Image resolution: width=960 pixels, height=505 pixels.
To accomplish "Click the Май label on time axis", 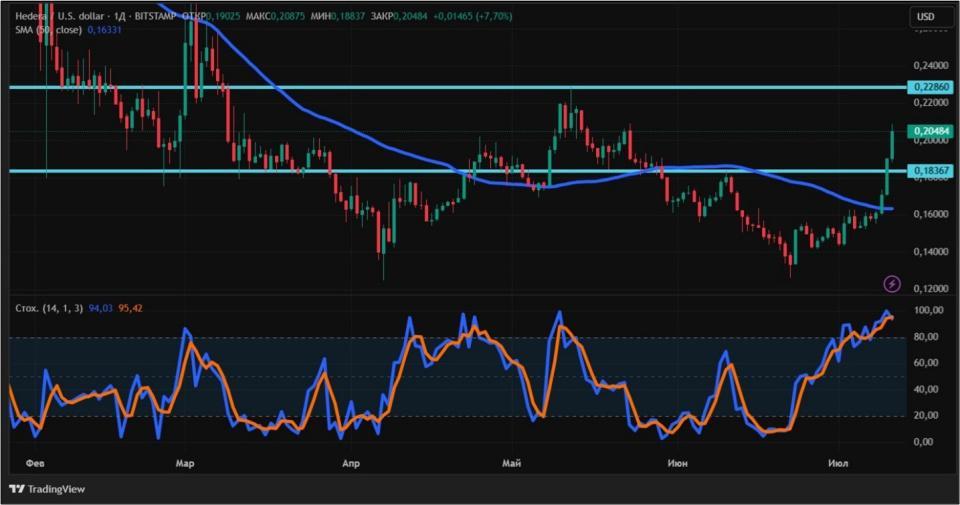I will (512, 463).
